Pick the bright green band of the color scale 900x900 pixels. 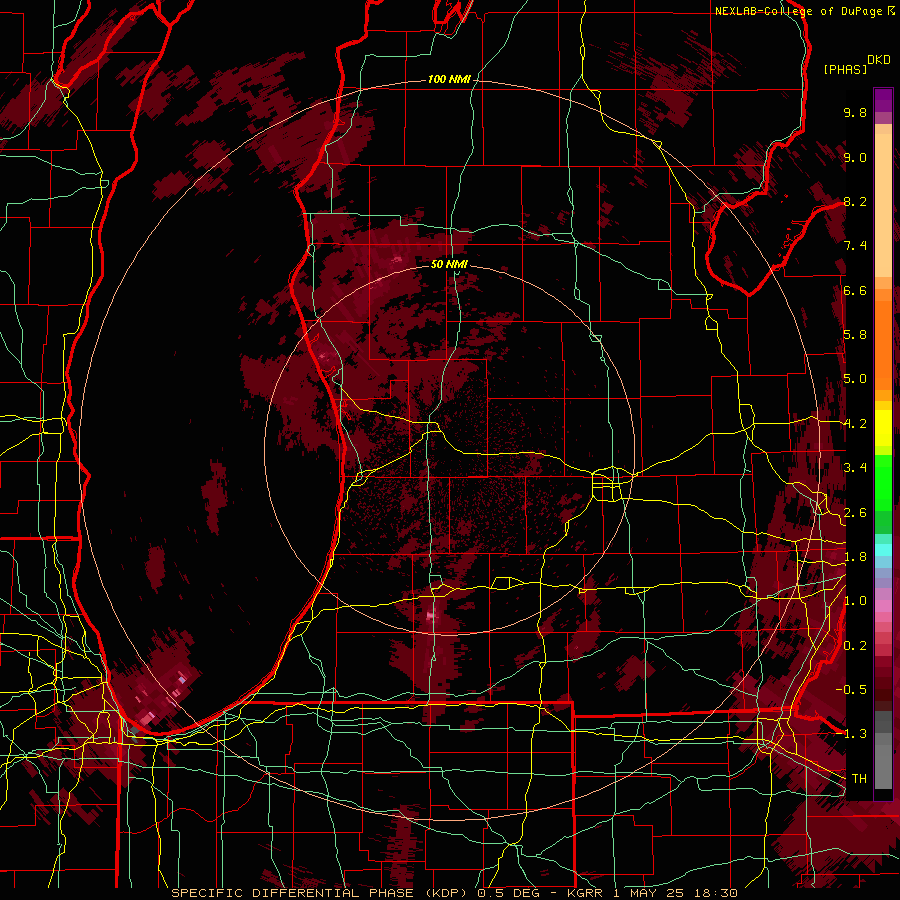(883, 485)
